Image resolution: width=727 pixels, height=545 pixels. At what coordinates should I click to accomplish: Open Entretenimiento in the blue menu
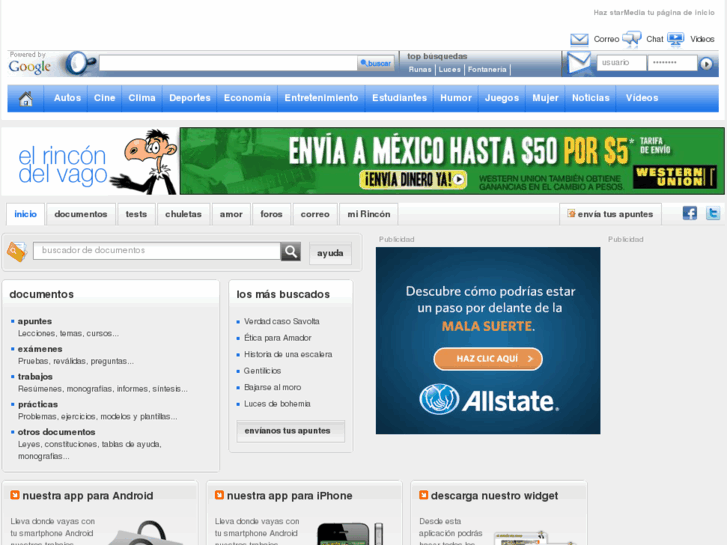(321, 98)
